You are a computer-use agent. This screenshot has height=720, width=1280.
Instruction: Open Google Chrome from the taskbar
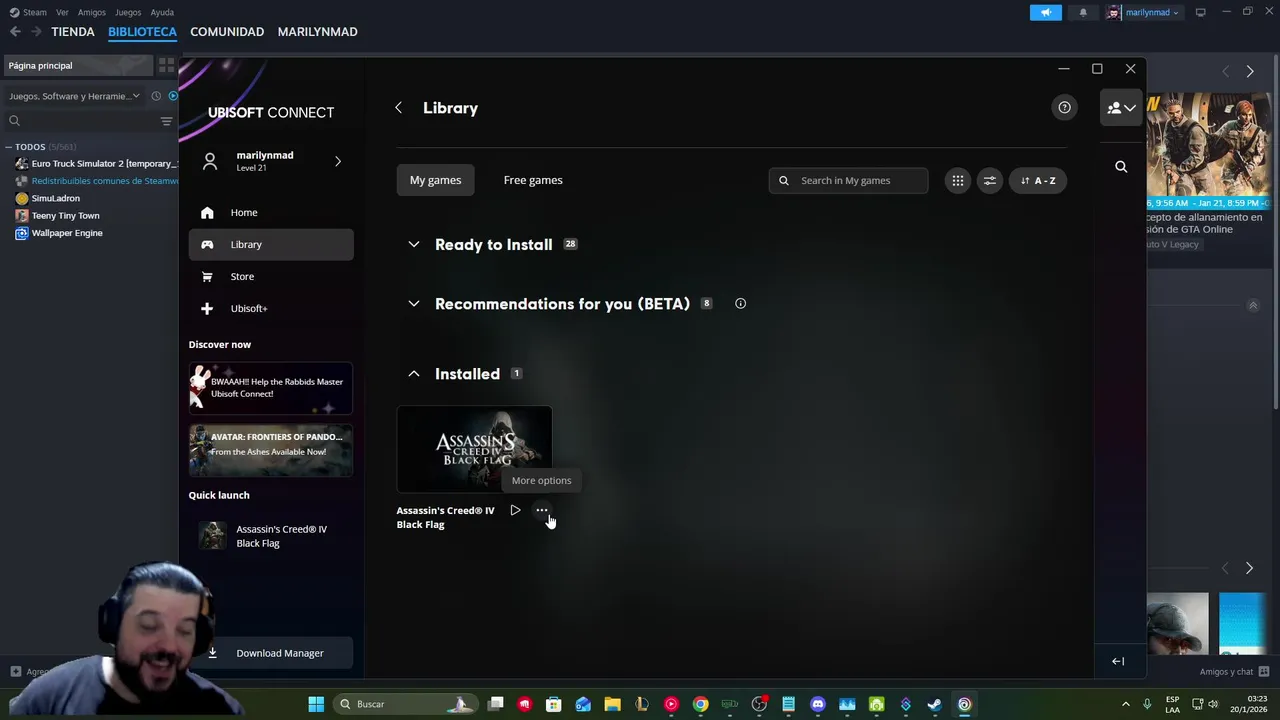point(701,704)
